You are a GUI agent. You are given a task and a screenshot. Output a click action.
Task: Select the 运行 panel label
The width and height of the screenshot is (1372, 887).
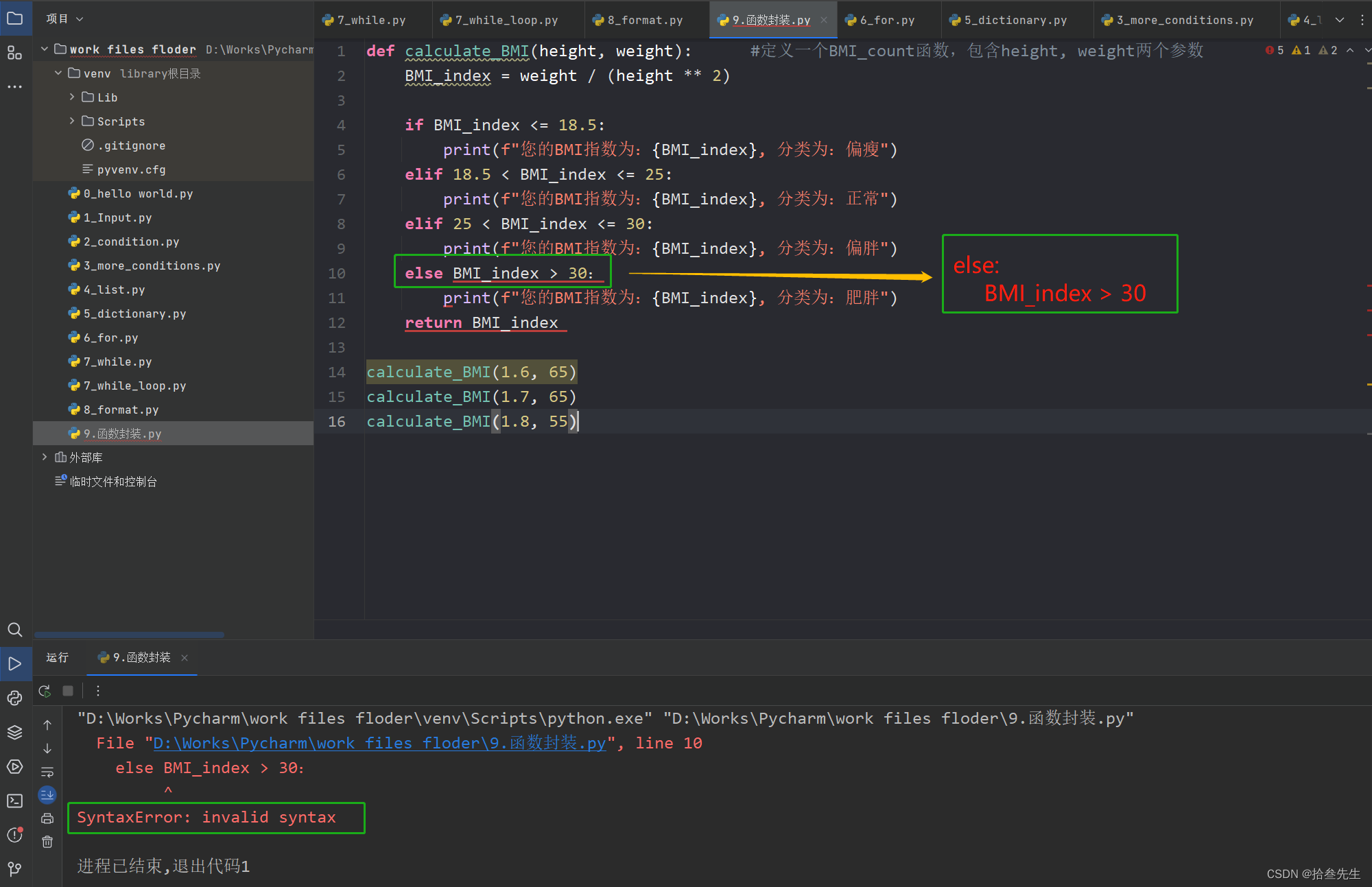tap(57, 658)
